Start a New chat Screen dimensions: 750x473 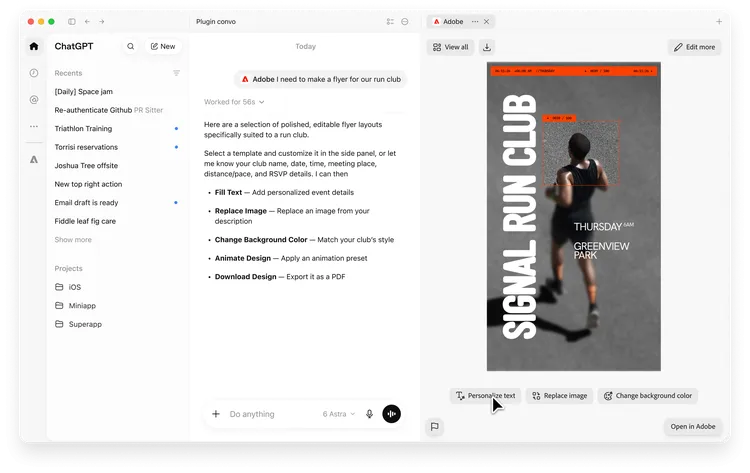163,46
